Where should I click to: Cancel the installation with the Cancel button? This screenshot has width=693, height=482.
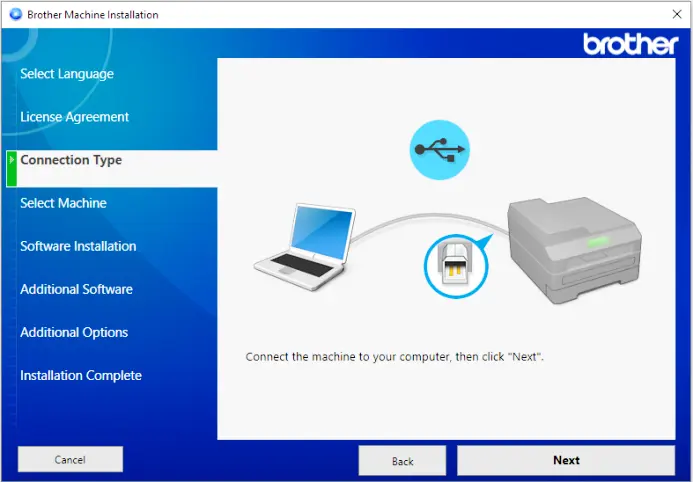70,460
